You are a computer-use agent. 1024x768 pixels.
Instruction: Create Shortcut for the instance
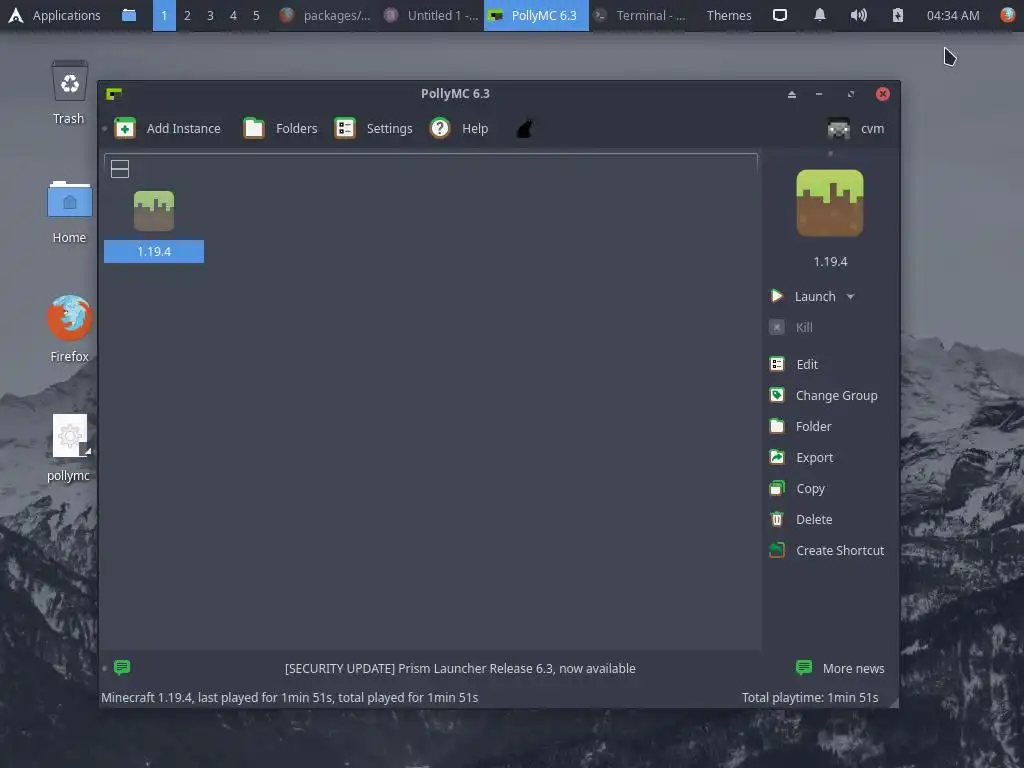[x=827, y=551]
